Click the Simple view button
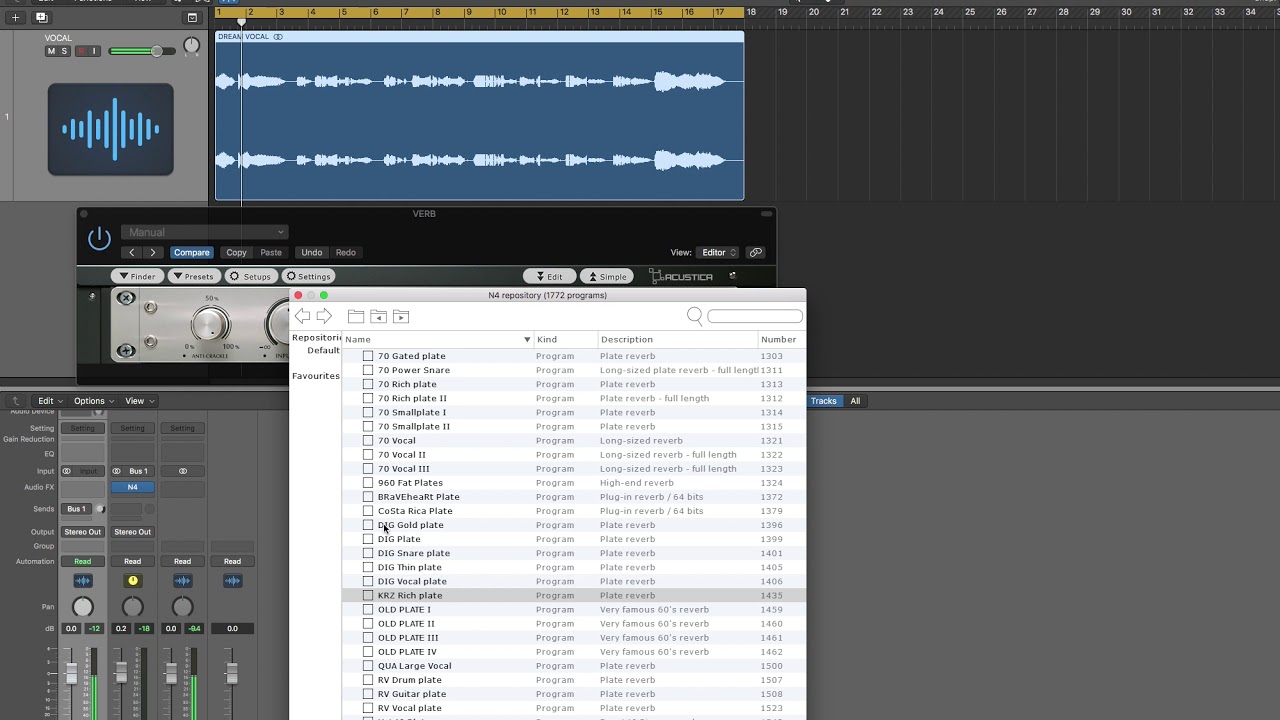The image size is (1280, 720). pyautogui.click(x=606, y=277)
